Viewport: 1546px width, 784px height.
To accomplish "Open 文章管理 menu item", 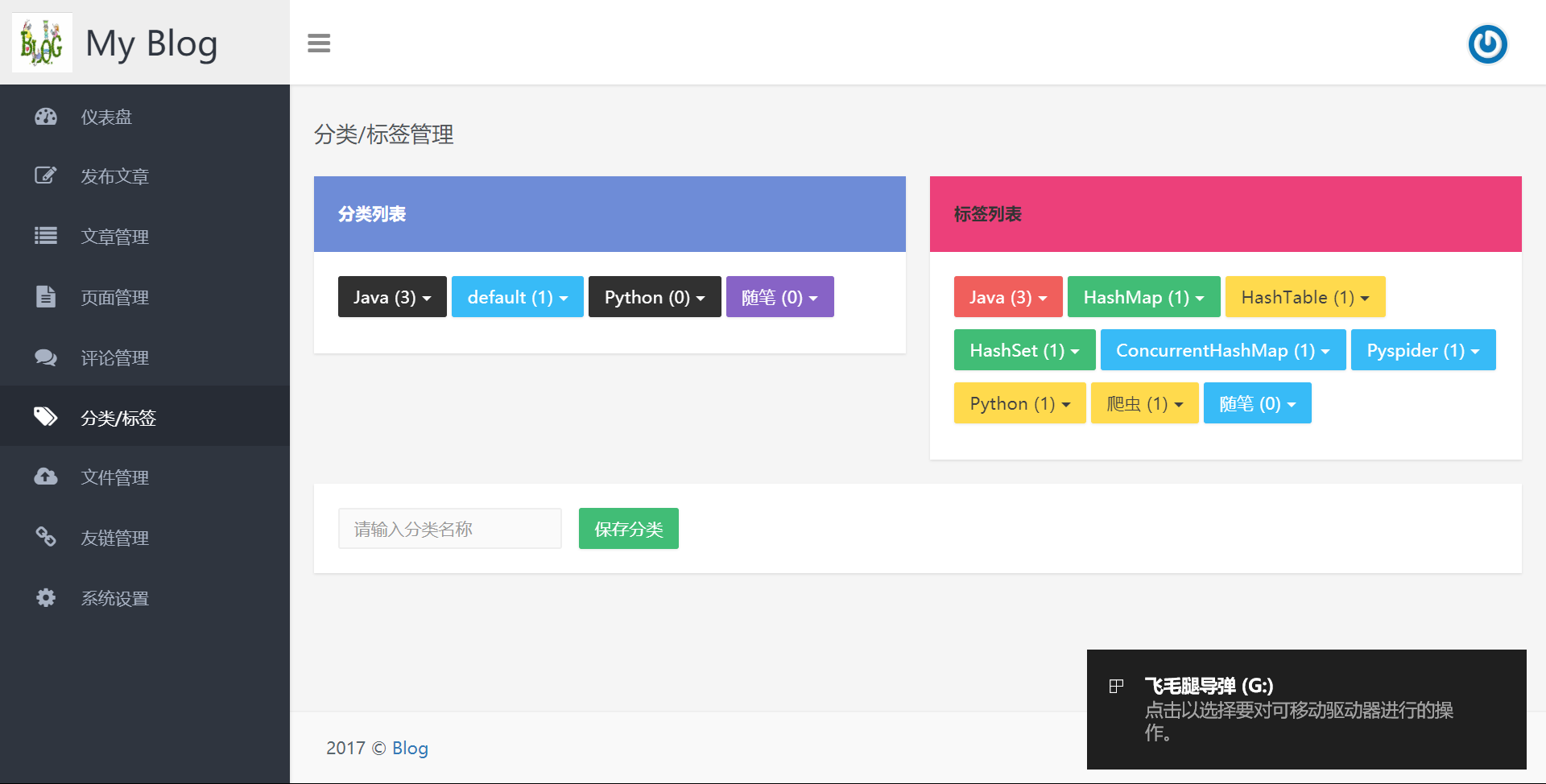I will pos(145,237).
